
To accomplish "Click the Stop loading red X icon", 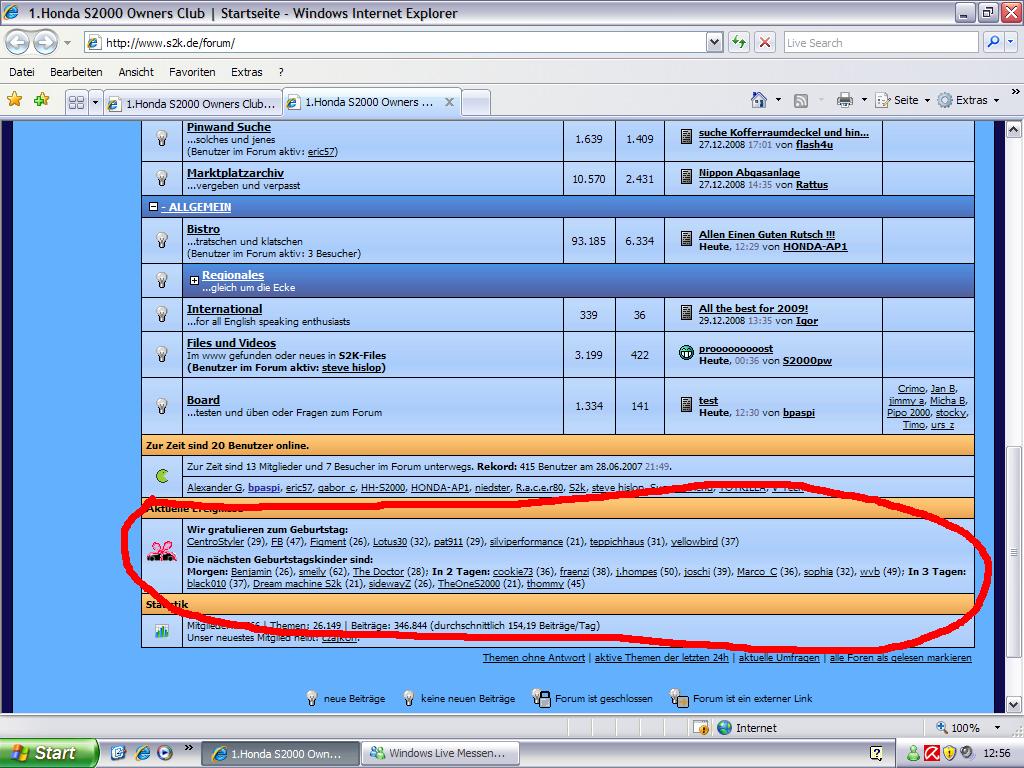I will 765,42.
